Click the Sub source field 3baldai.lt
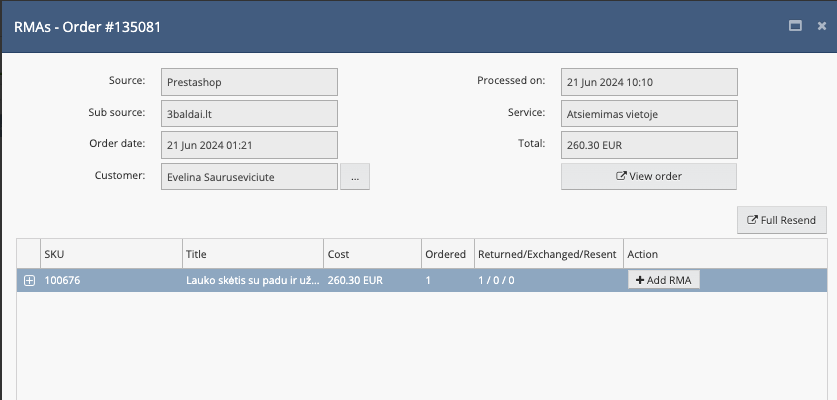This screenshot has width=837, height=400. pyautogui.click(x=249, y=114)
